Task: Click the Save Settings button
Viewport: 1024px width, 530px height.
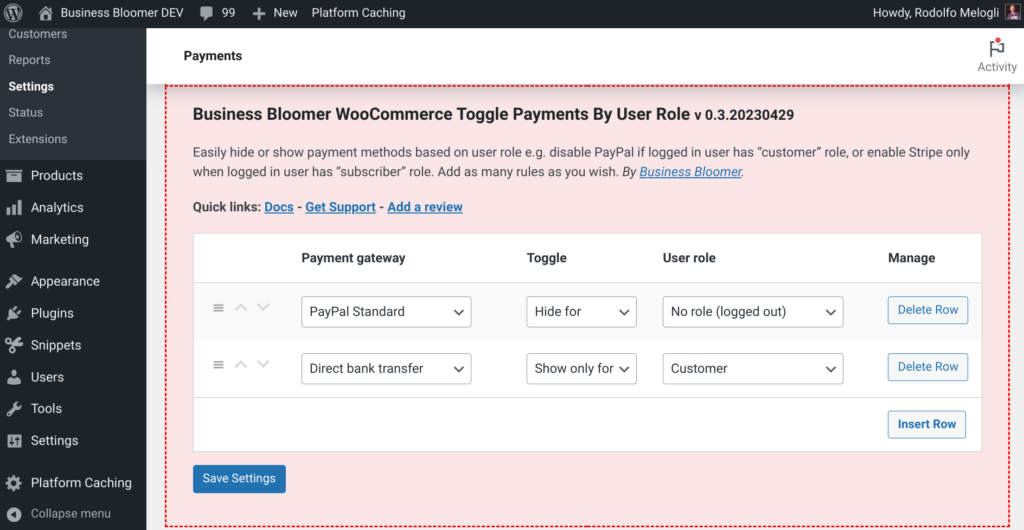Action: (x=239, y=478)
